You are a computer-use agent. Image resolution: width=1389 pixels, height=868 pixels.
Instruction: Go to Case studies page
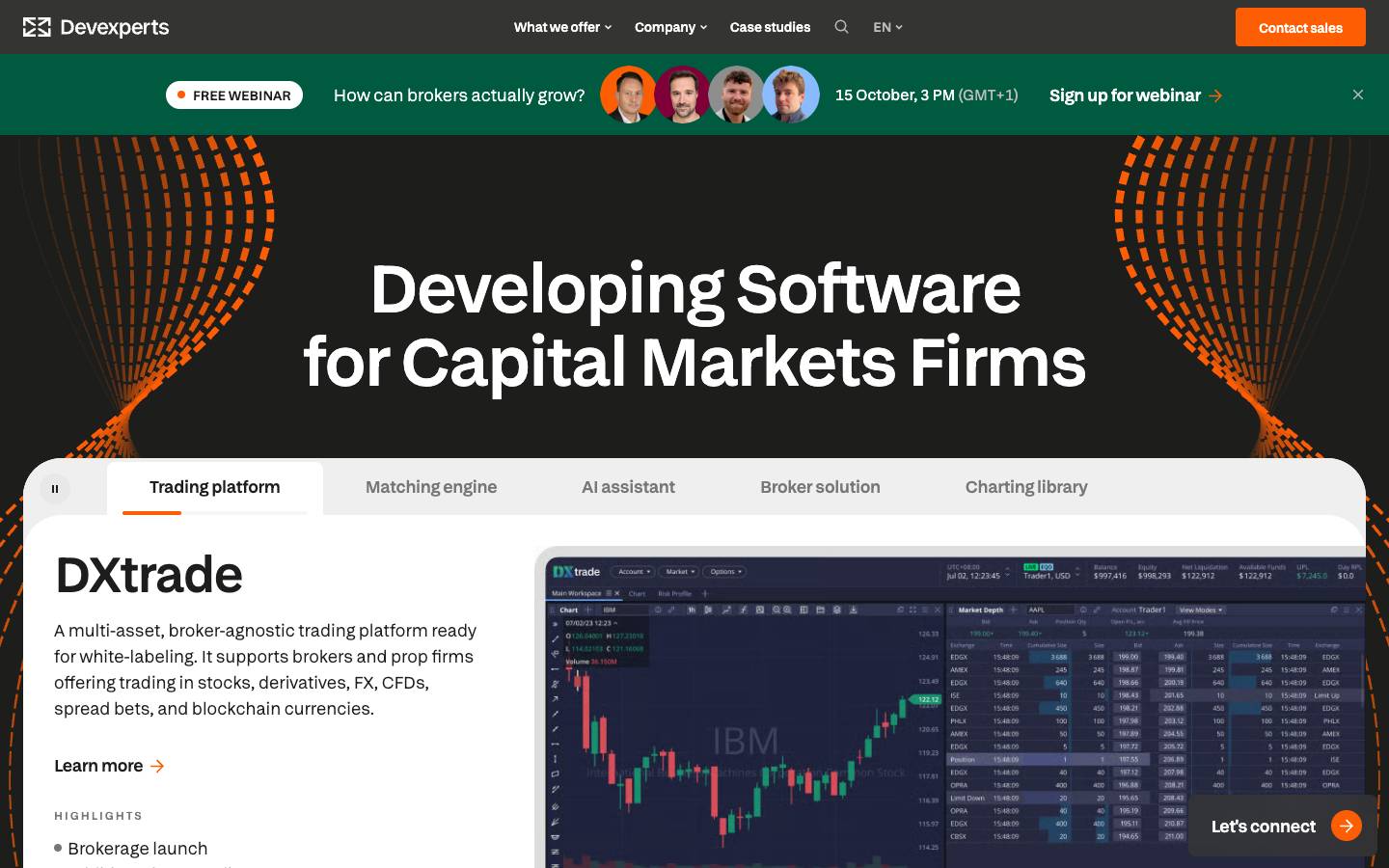[770, 27]
